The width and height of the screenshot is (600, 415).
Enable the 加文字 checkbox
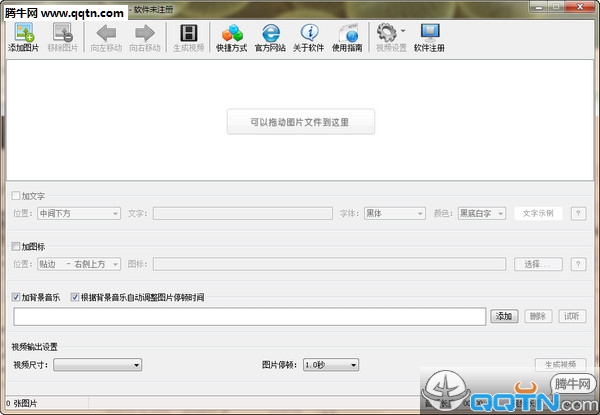coord(16,196)
